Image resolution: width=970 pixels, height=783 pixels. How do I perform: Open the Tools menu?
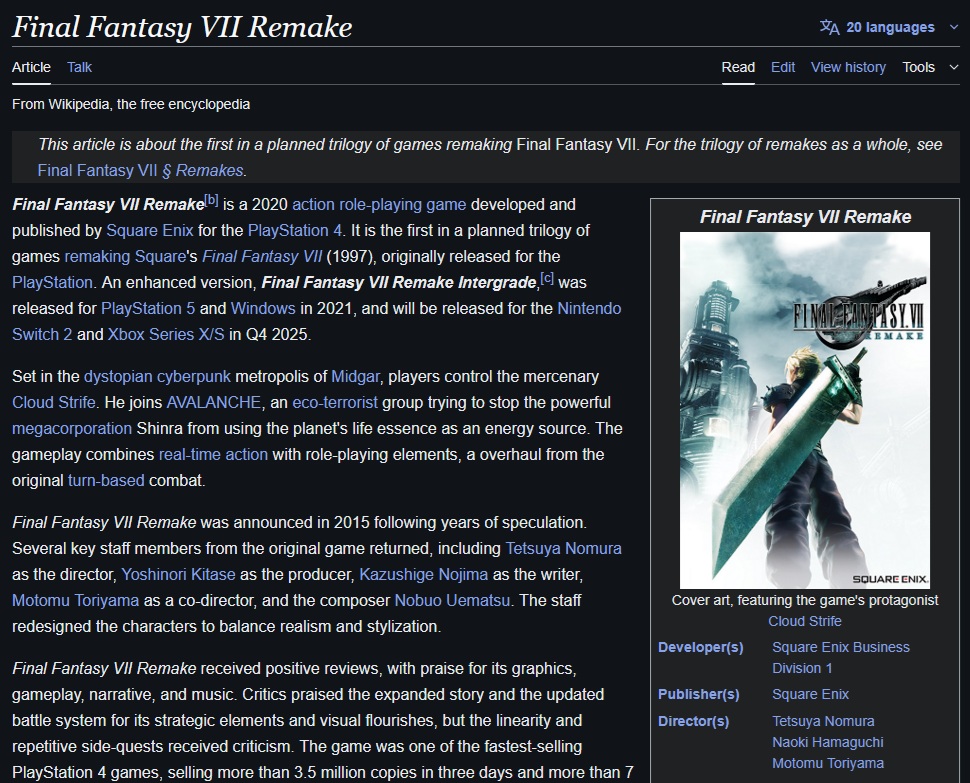(930, 67)
